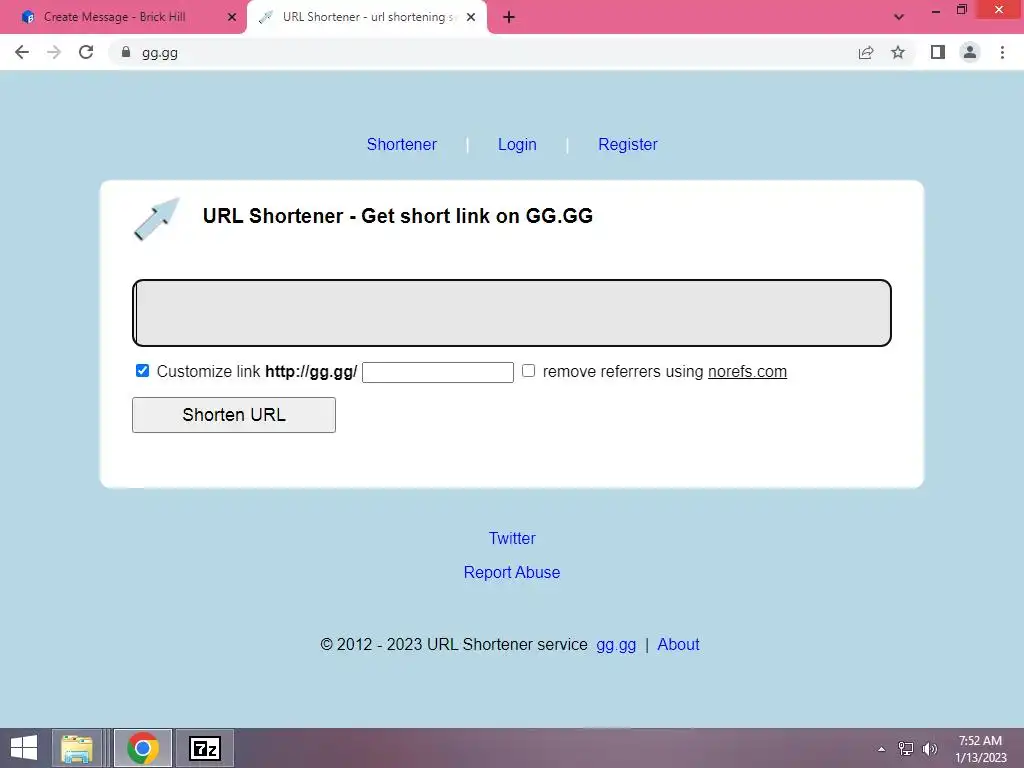This screenshot has height=768, width=1024.
Task: View site info via the lock icon
Action: [126, 52]
